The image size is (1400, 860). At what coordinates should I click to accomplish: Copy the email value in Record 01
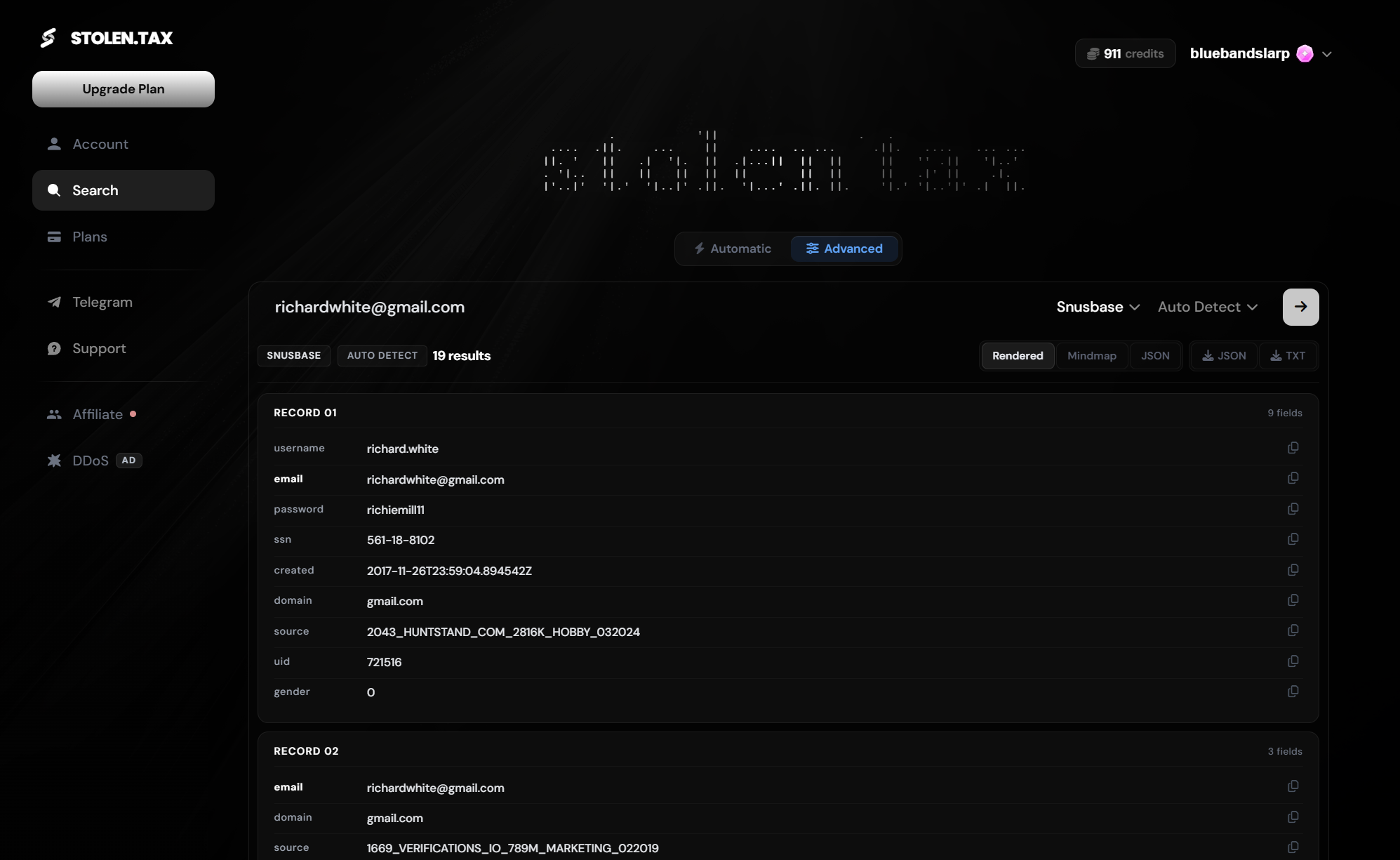(1293, 478)
